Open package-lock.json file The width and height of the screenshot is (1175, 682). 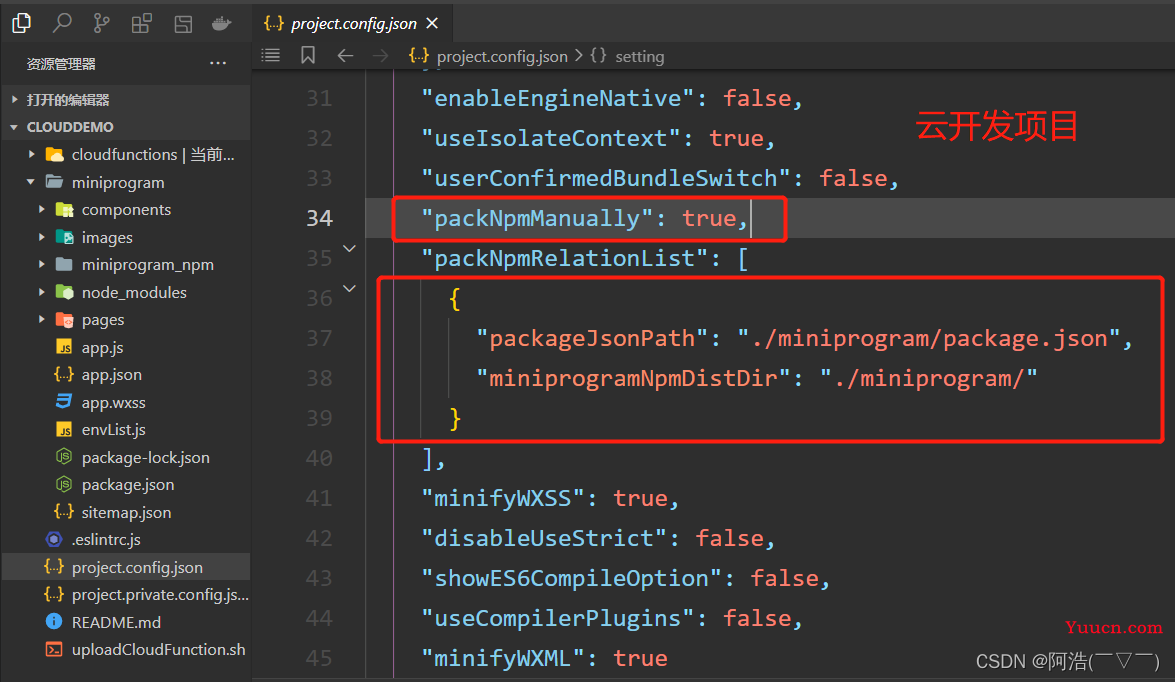(x=145, y=457)
